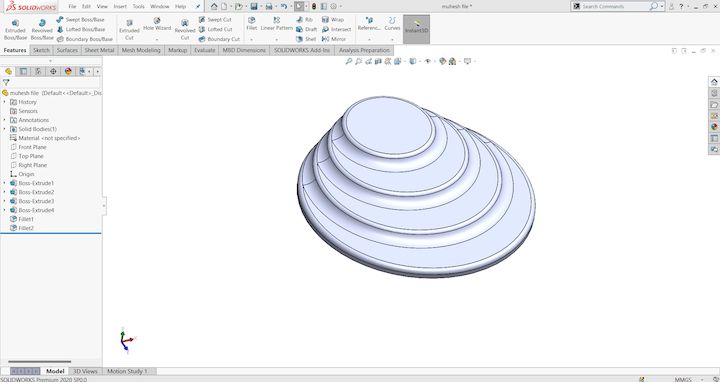Click the feature tree filter icon
The height and width of the screenshot is (382, 720).
click(x=6, y=83)
